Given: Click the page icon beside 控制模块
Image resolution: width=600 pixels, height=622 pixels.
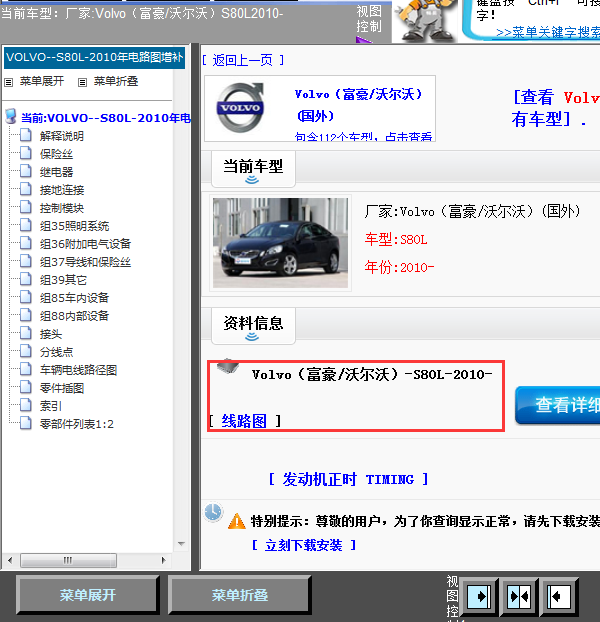Looking at the screenshot, I should [x=26, y=207].
